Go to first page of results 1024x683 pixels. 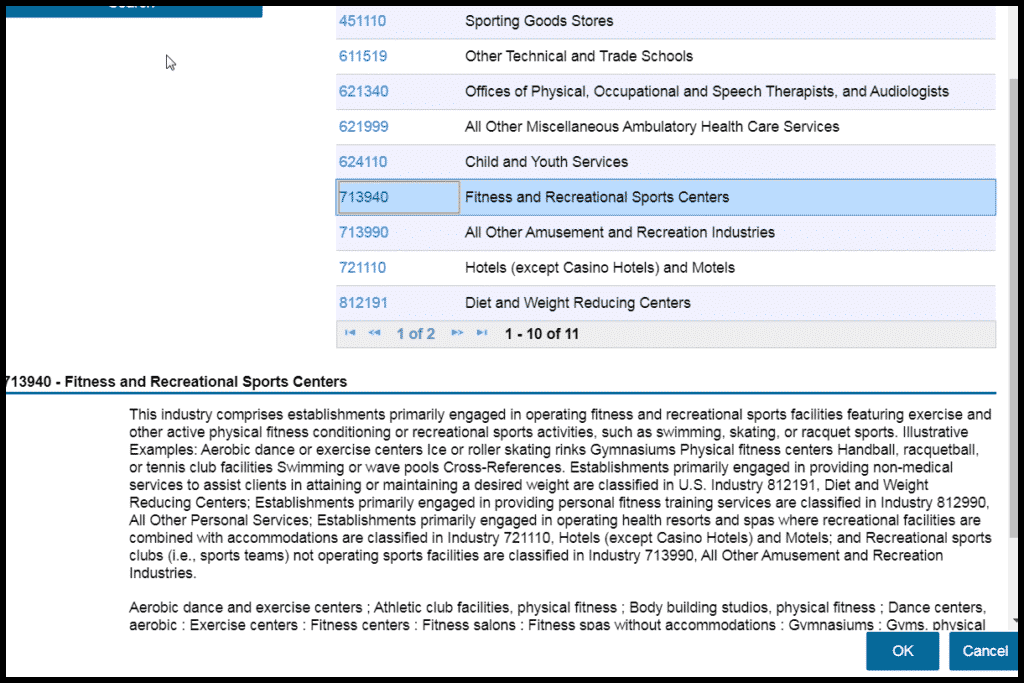[350, 333]
